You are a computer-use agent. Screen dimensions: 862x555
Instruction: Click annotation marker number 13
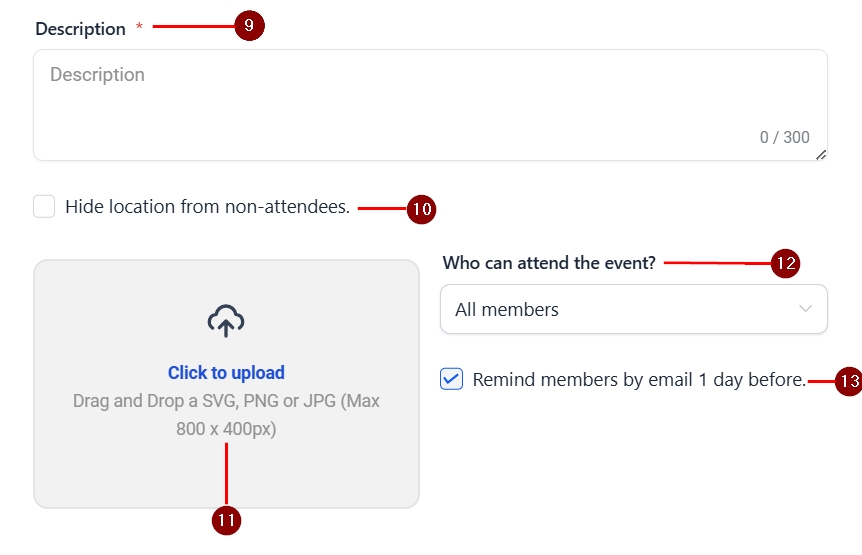(x=848, y=381)
